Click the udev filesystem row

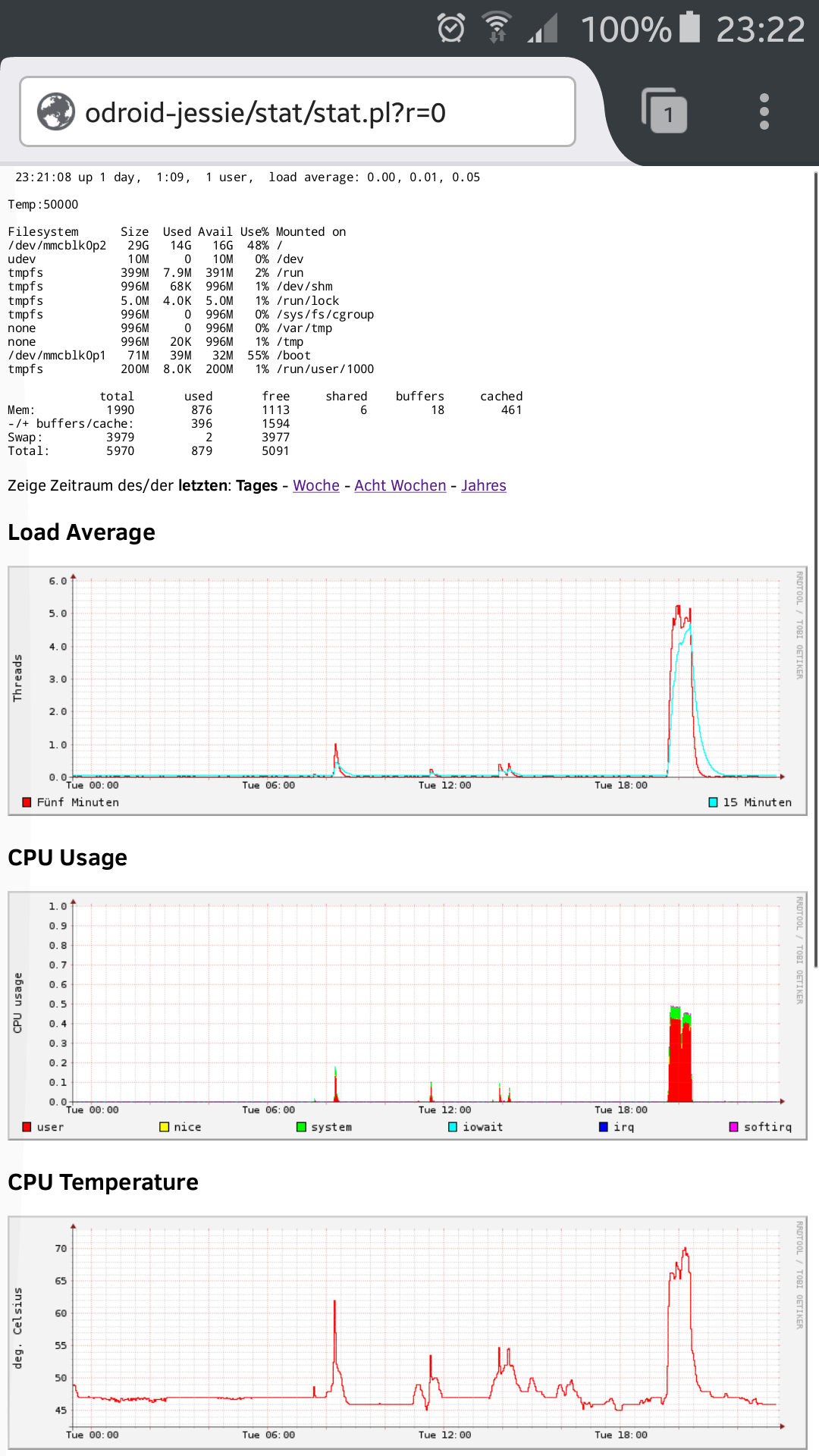(x=155, y=259)
